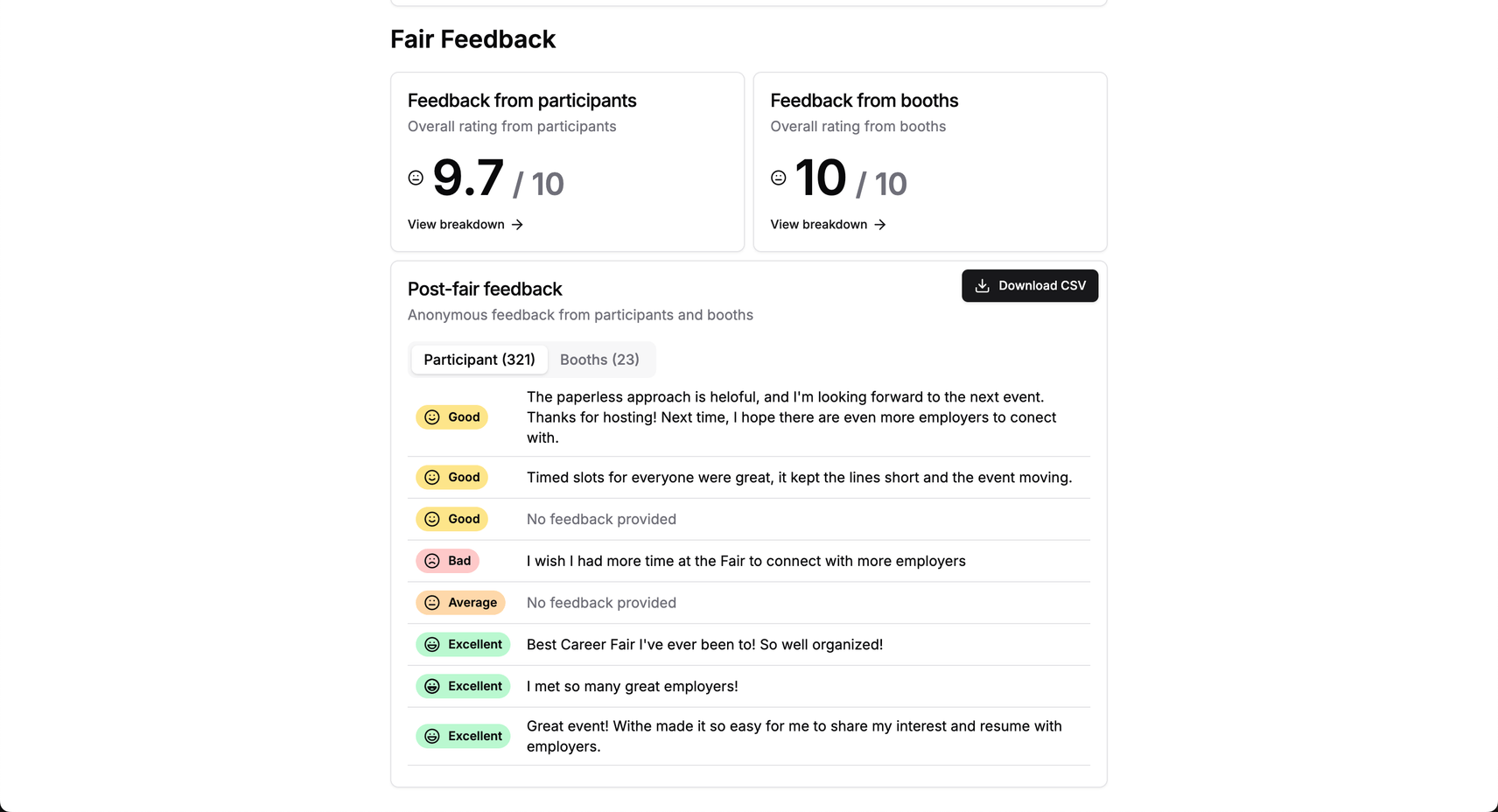View breakdown of participants feedback
The height and width of the screenshot is (812, 1498).
tap(465, 225)
